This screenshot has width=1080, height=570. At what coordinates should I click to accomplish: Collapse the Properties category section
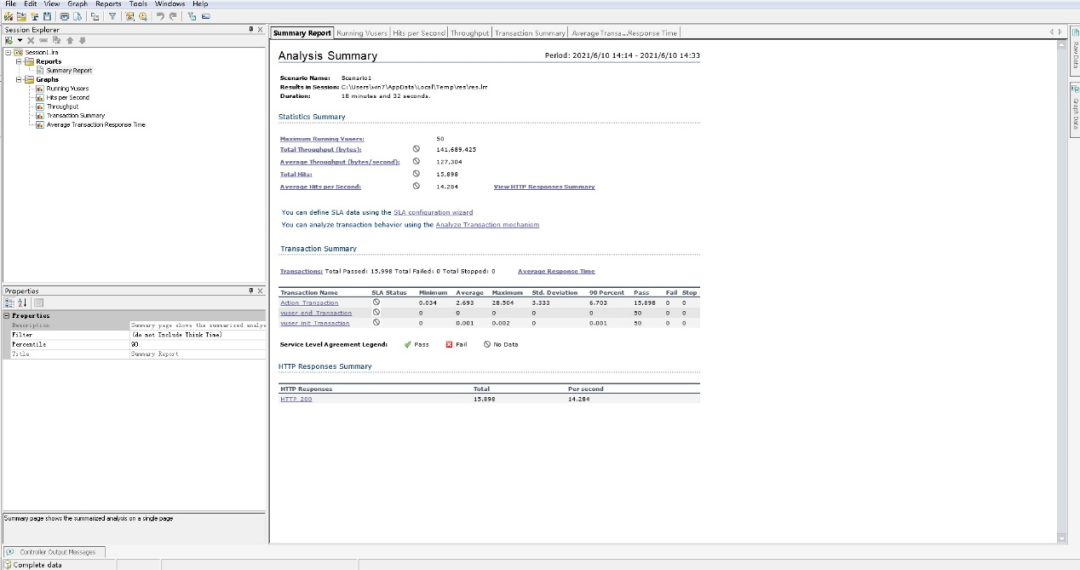[7, 316]
